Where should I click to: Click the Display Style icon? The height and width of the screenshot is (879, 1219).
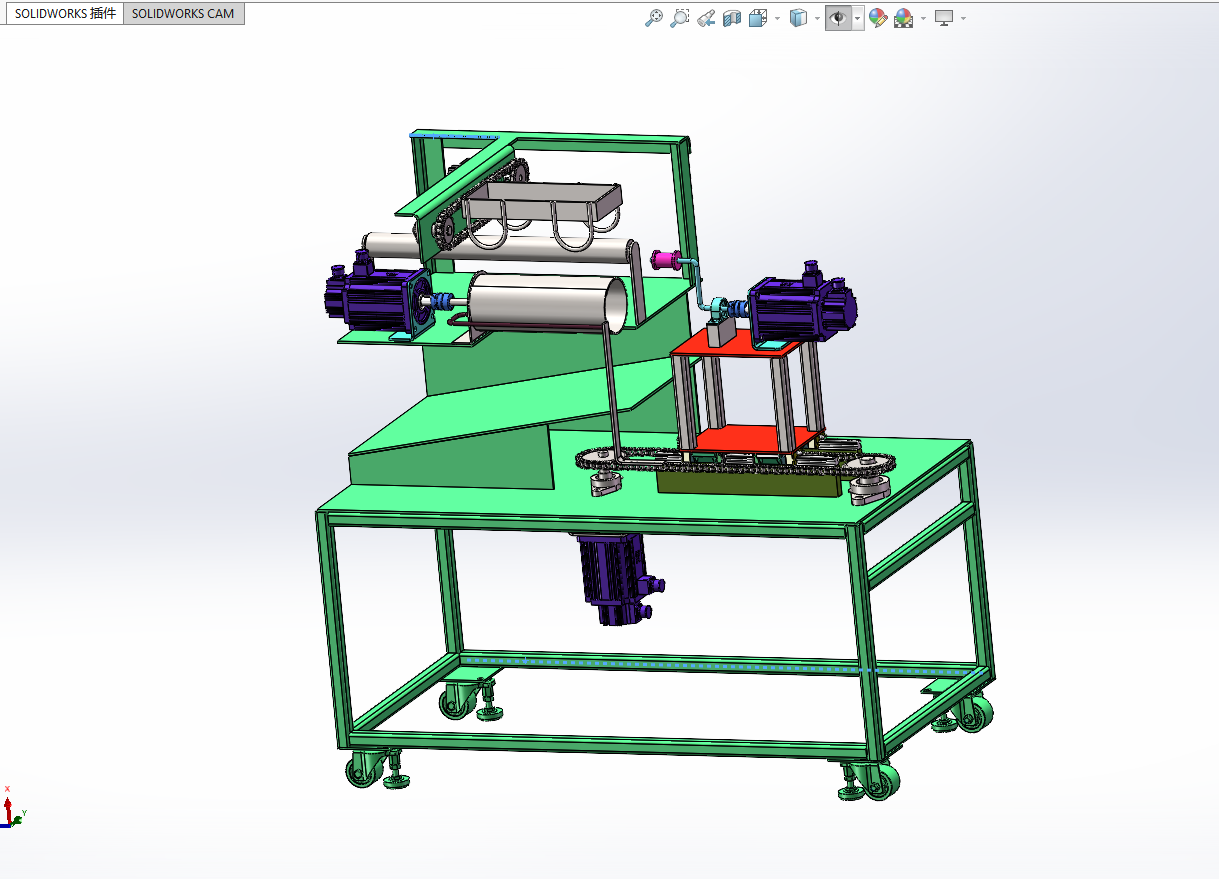(x=798, y=17)
